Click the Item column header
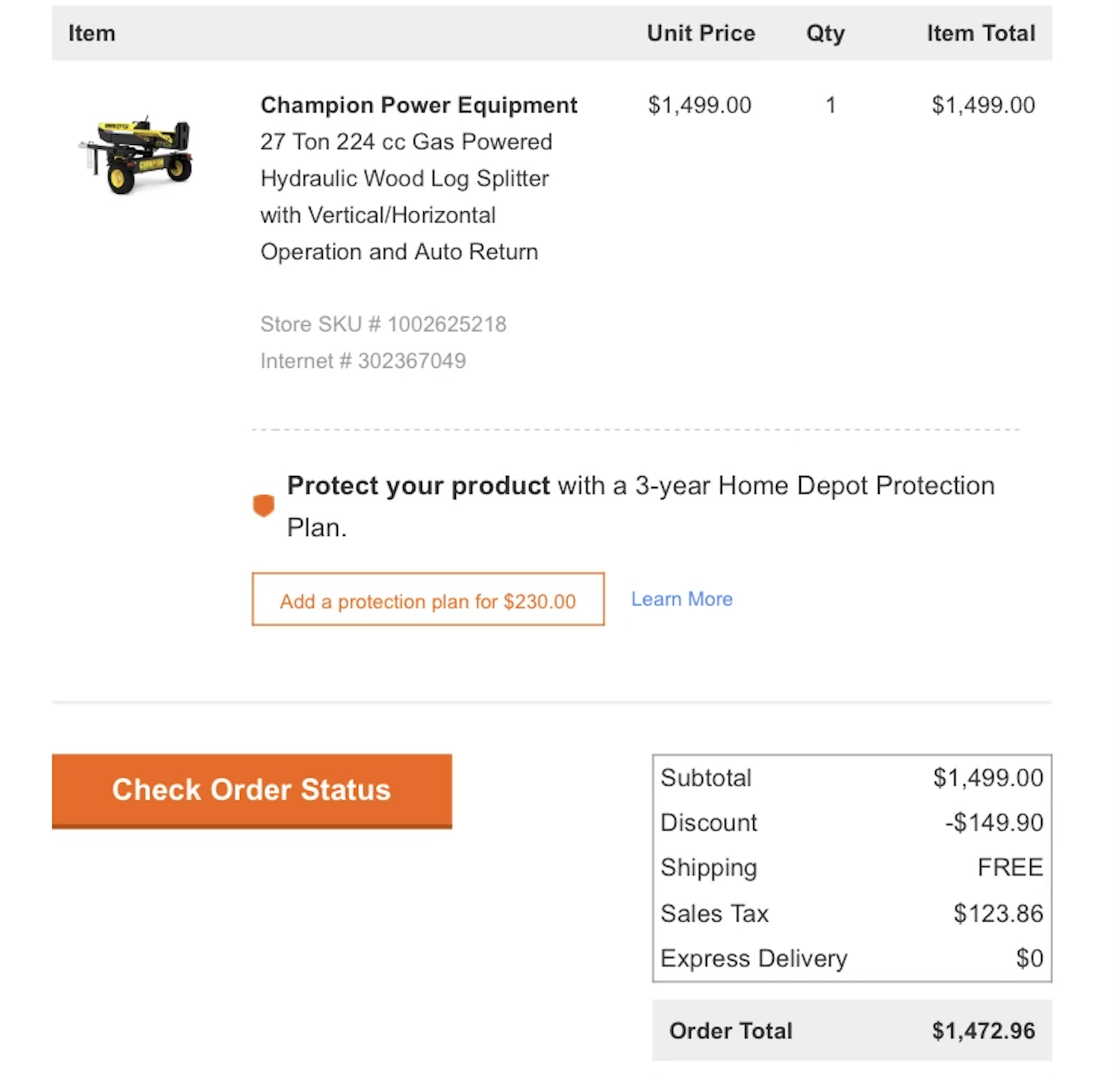This screenshot has height=1080, width=1120. tap(92, 33)
